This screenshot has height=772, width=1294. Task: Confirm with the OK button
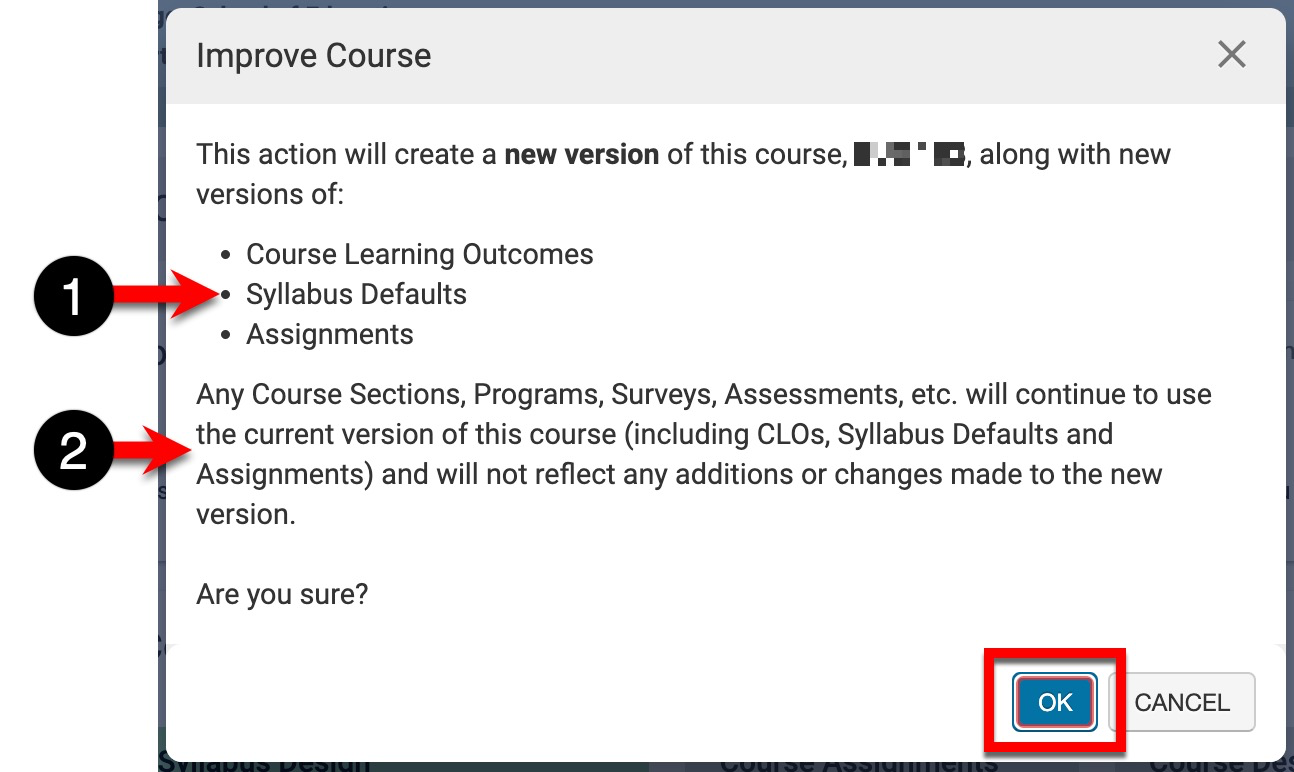point(1055,702)
